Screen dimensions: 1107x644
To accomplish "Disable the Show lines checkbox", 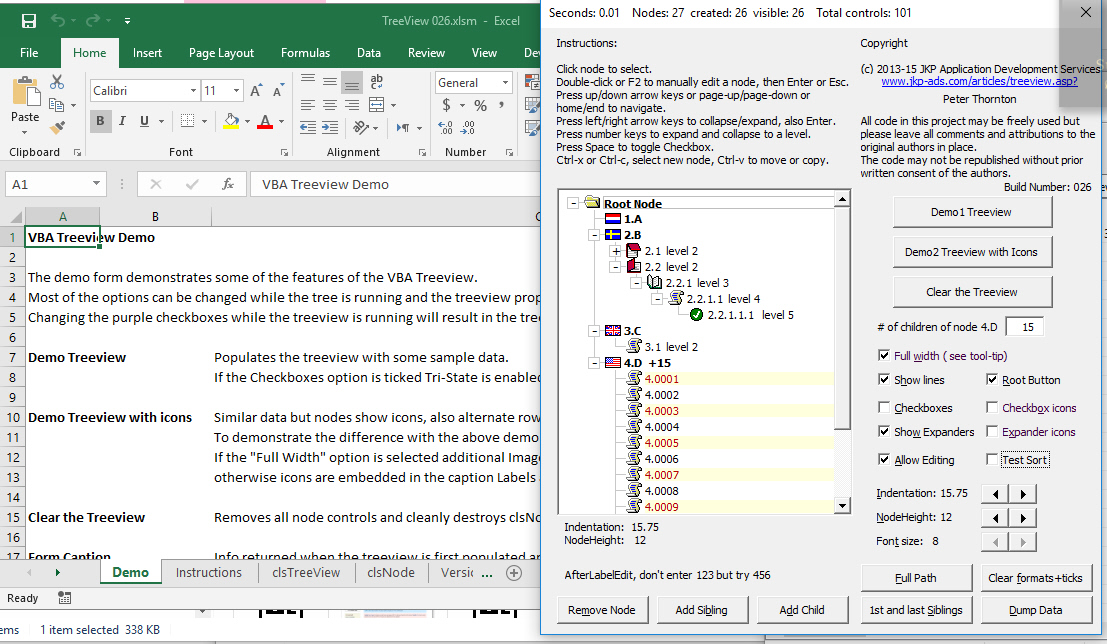I will coord(884,379).
